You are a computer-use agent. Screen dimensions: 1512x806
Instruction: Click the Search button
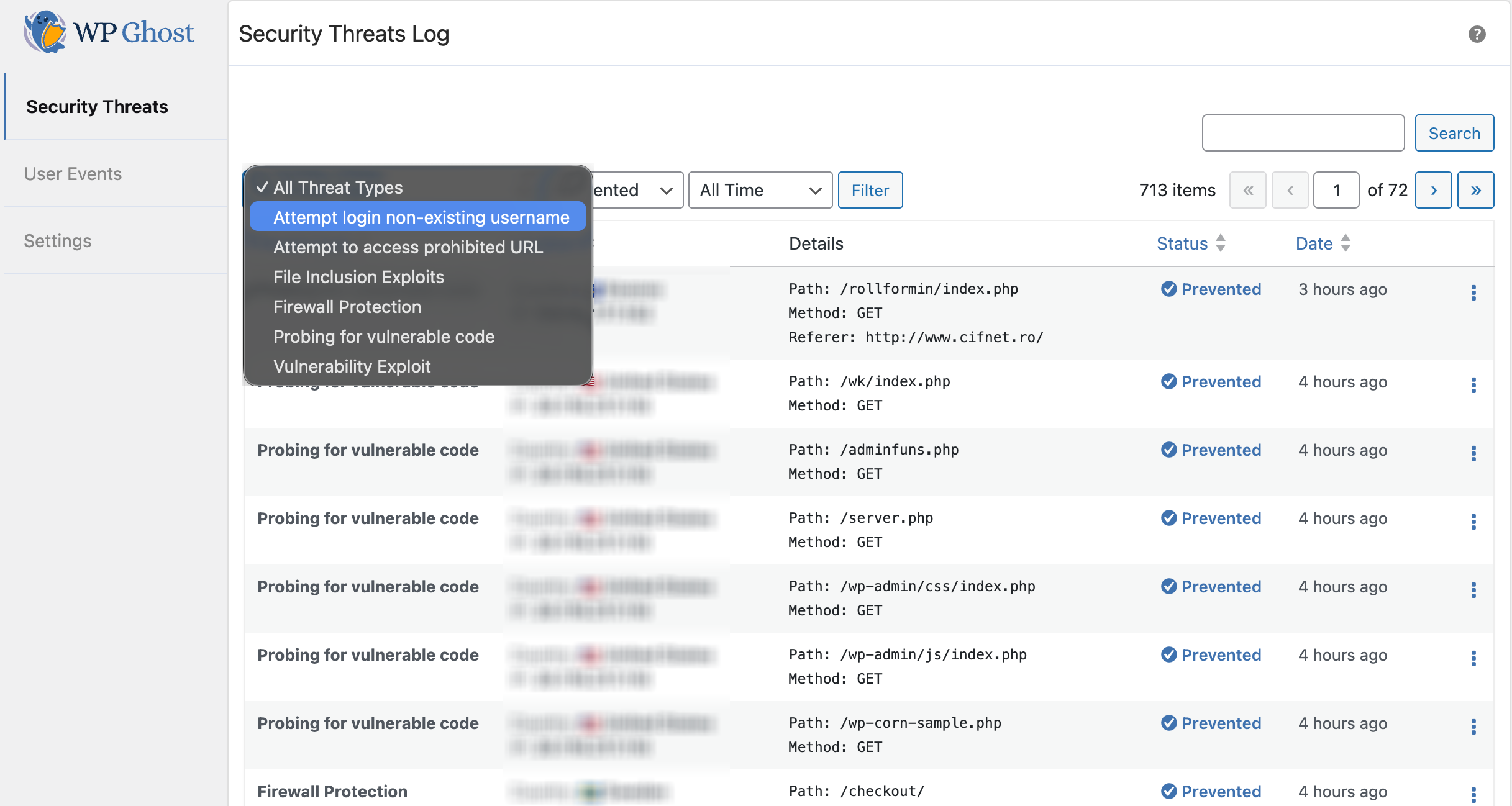[1454, 133]
